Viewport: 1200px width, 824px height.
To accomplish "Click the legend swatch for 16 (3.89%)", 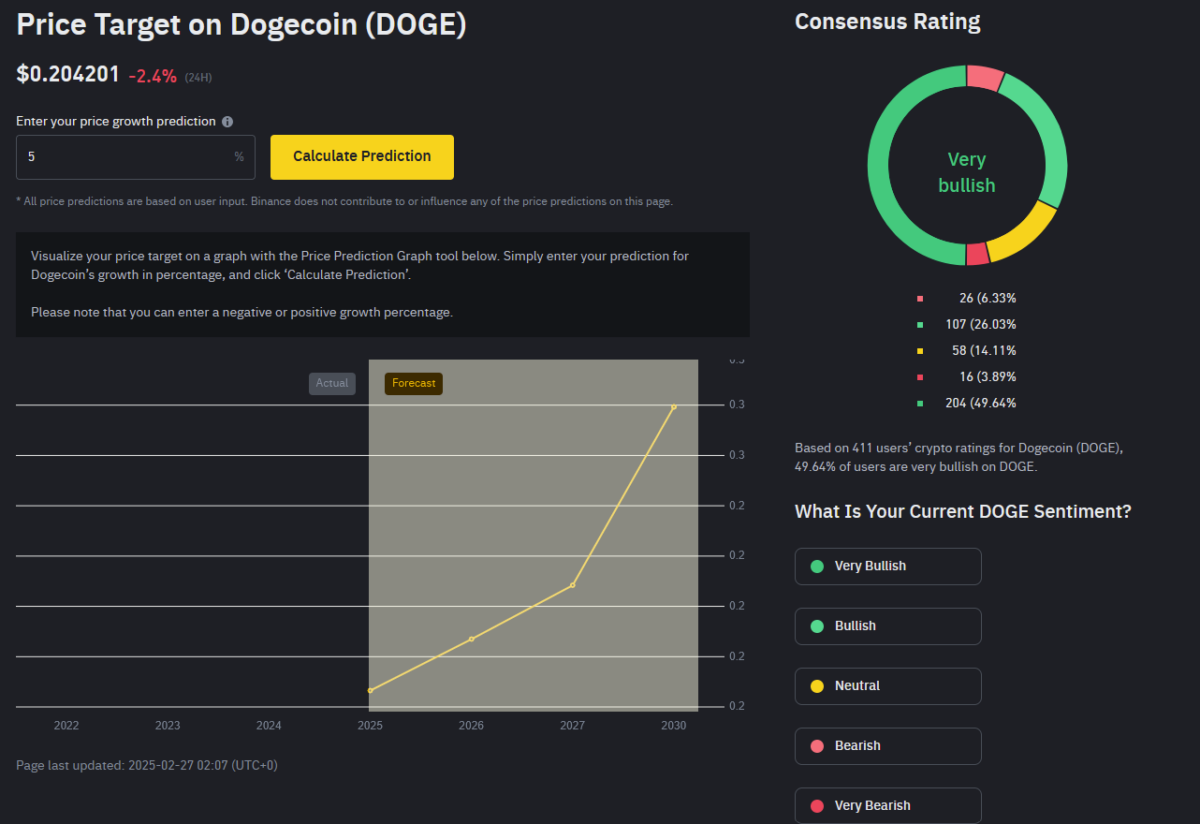I will pyautogui.click(x=920, y=377).
